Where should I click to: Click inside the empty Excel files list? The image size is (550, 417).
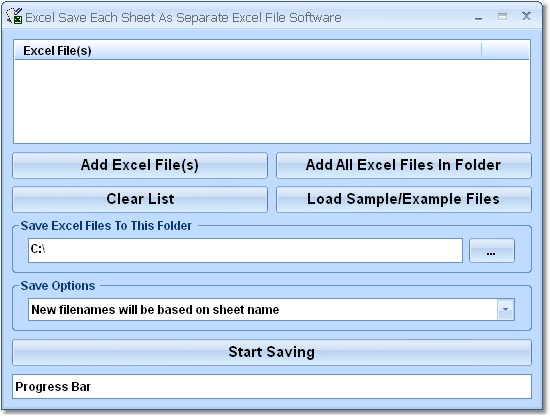click(272, 101)
